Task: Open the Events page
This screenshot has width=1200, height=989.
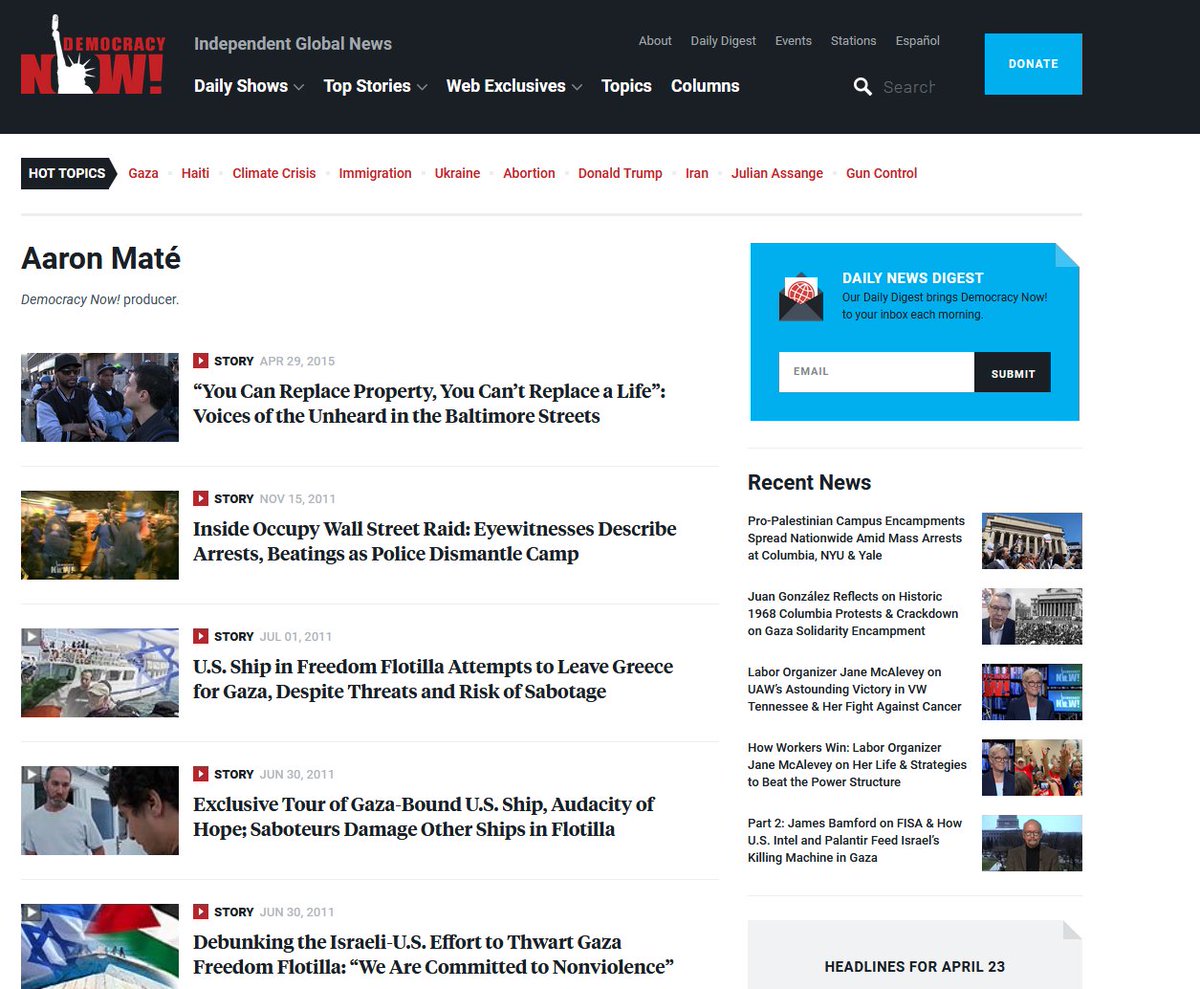Action: coord(793,41)
